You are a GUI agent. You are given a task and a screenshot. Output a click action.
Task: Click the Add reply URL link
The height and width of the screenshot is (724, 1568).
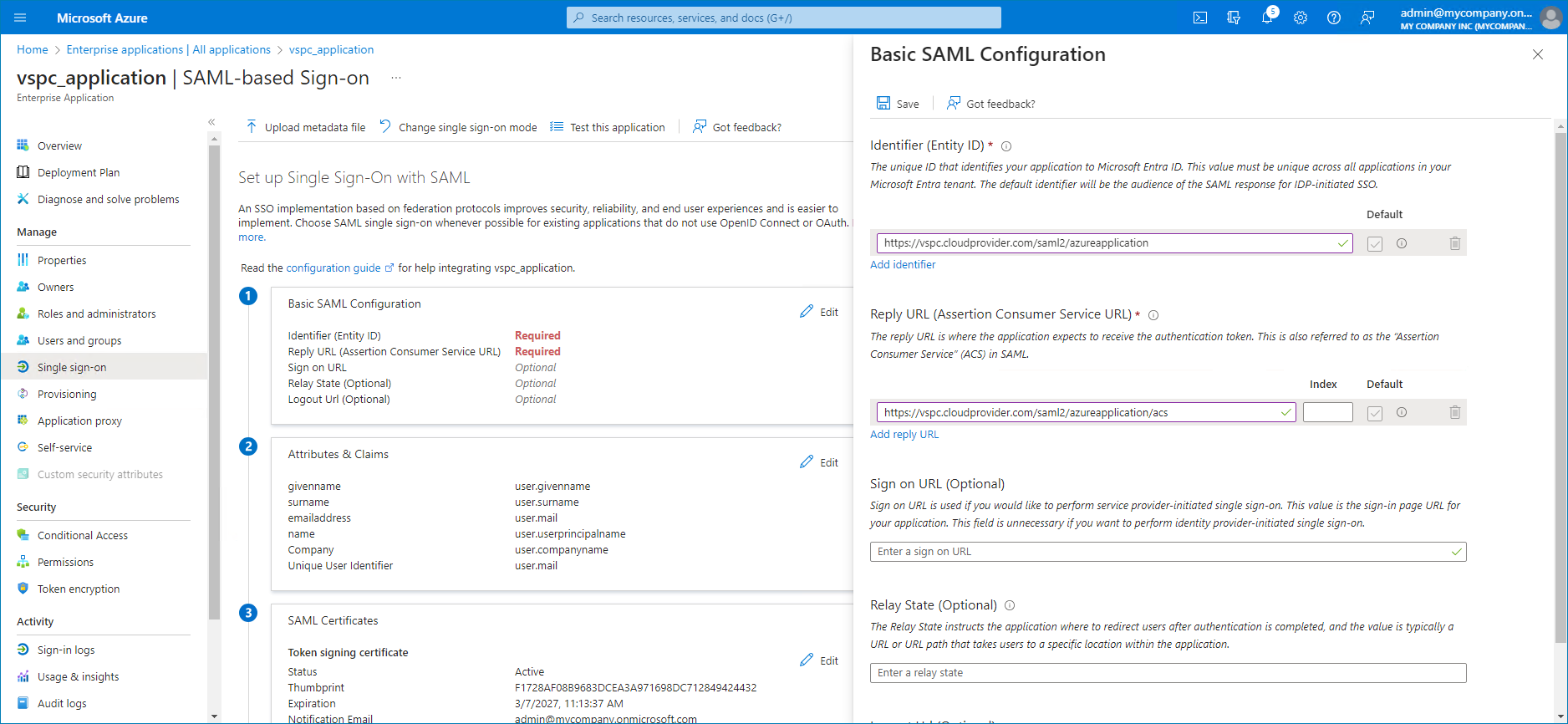904,434
